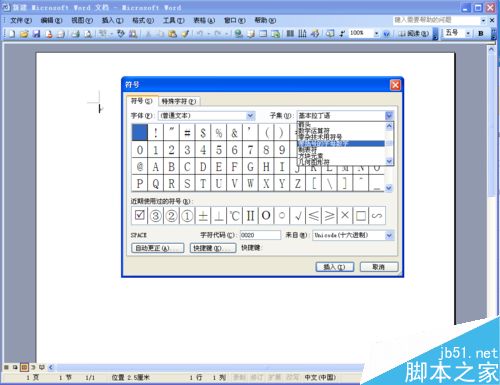
Task: Select the plus-minus recent symbol
Action: 203,215
